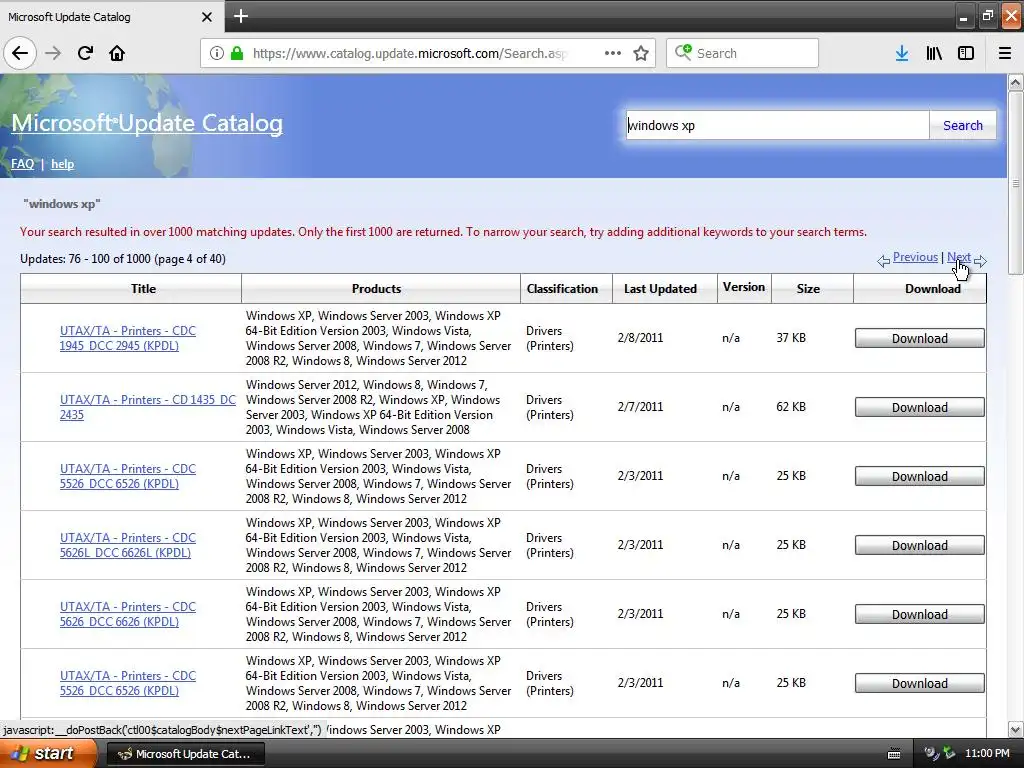Click the 37 KB size cell
Screen dimensions: 1024x768
791,338
